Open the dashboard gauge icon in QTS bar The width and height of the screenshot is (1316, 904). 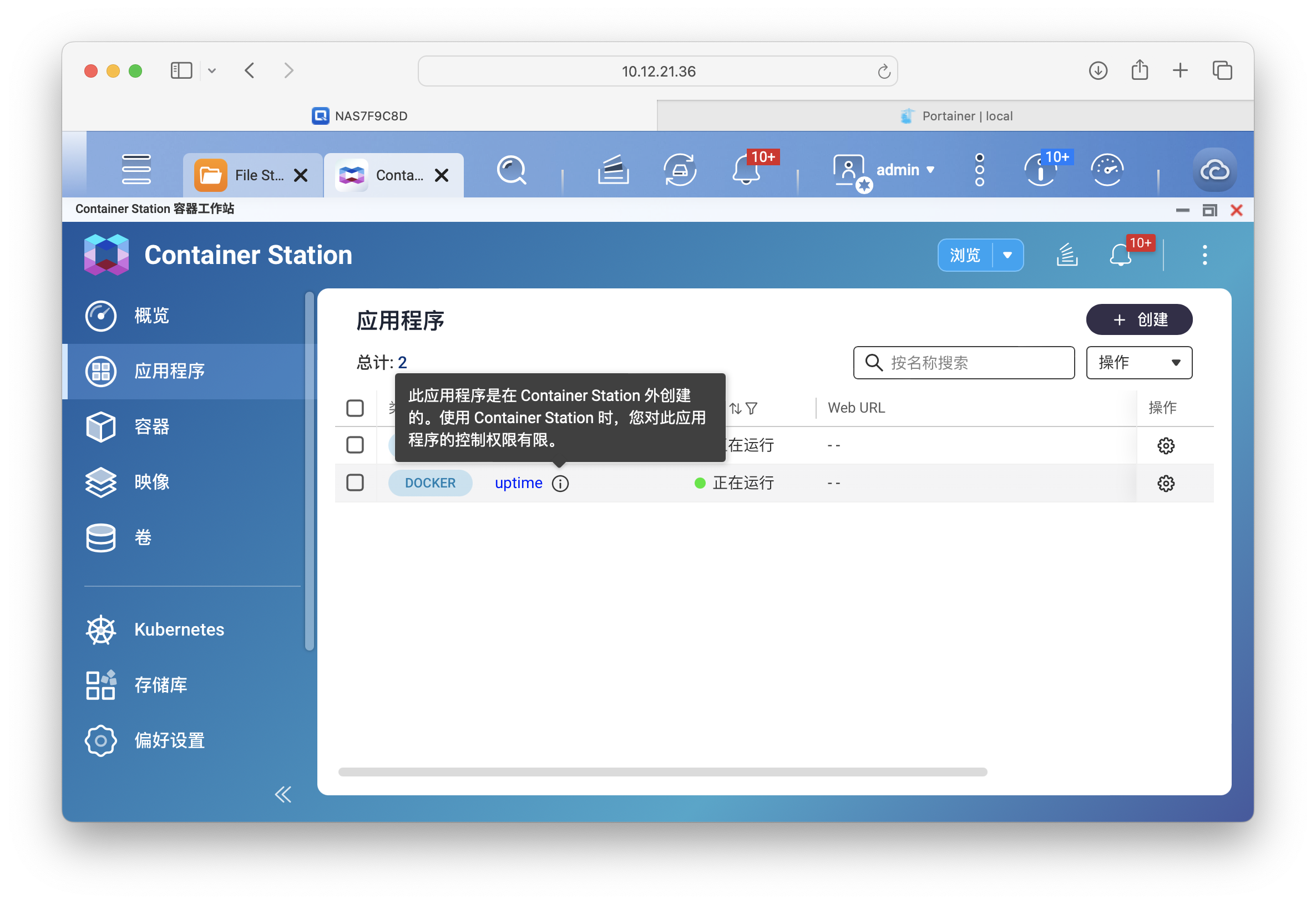coord(1107,169)
